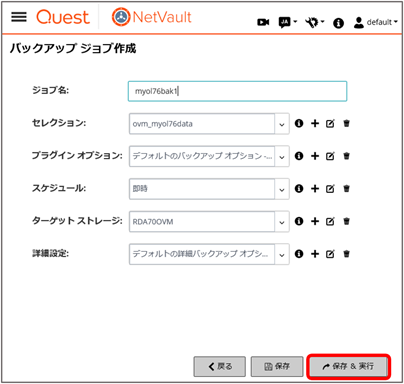This screenshot has width=404, height=384.
Task: Edit the schedule set
Action: click(x=330, y=189)
